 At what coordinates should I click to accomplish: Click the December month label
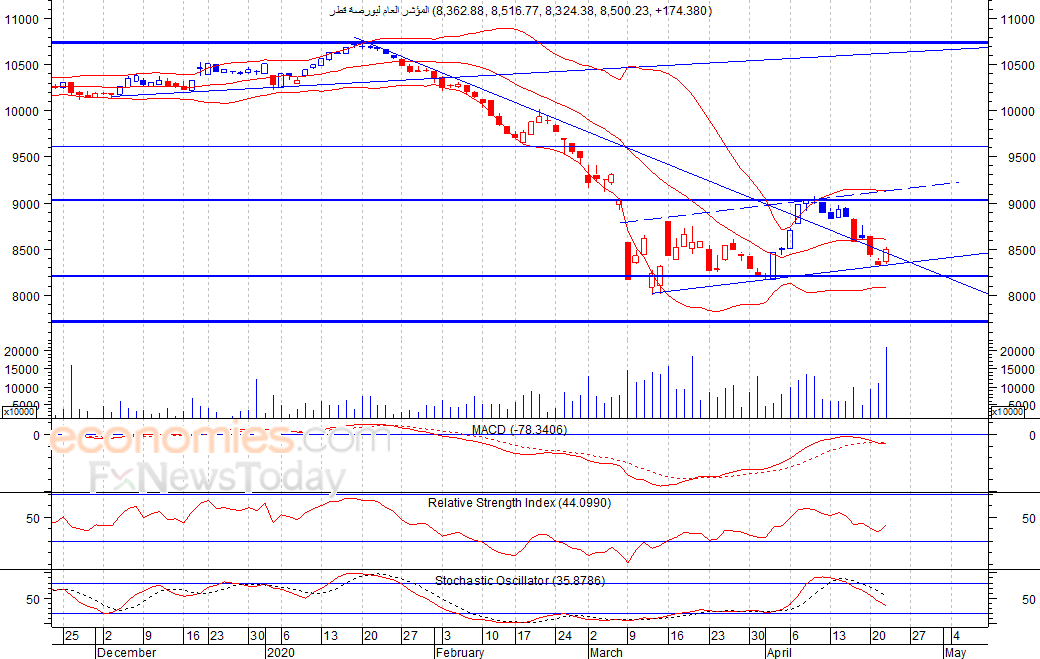coord(127,652)
